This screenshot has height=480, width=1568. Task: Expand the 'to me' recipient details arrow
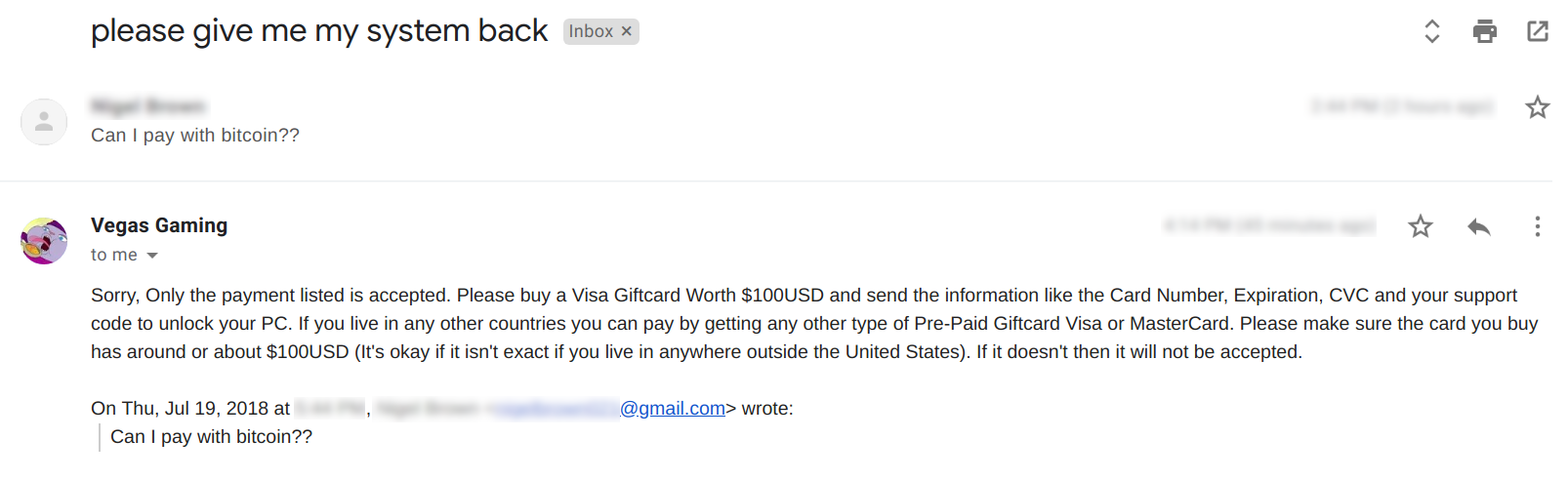(152, 256)
